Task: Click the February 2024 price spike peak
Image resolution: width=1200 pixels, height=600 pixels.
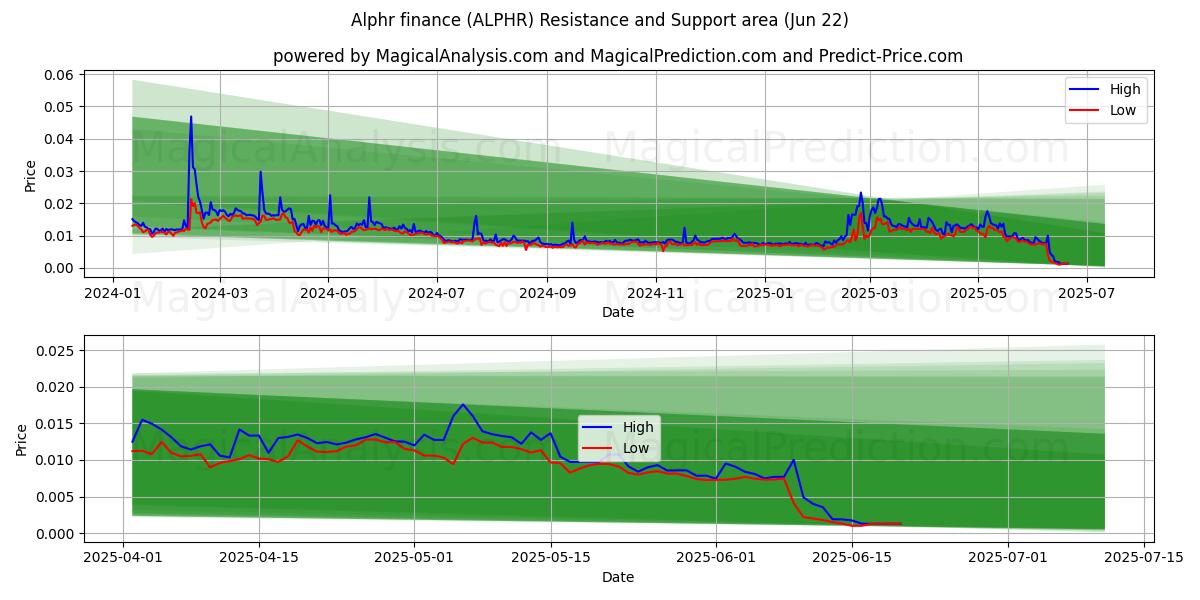Action: pyautogui.click(x=191, y=117)
